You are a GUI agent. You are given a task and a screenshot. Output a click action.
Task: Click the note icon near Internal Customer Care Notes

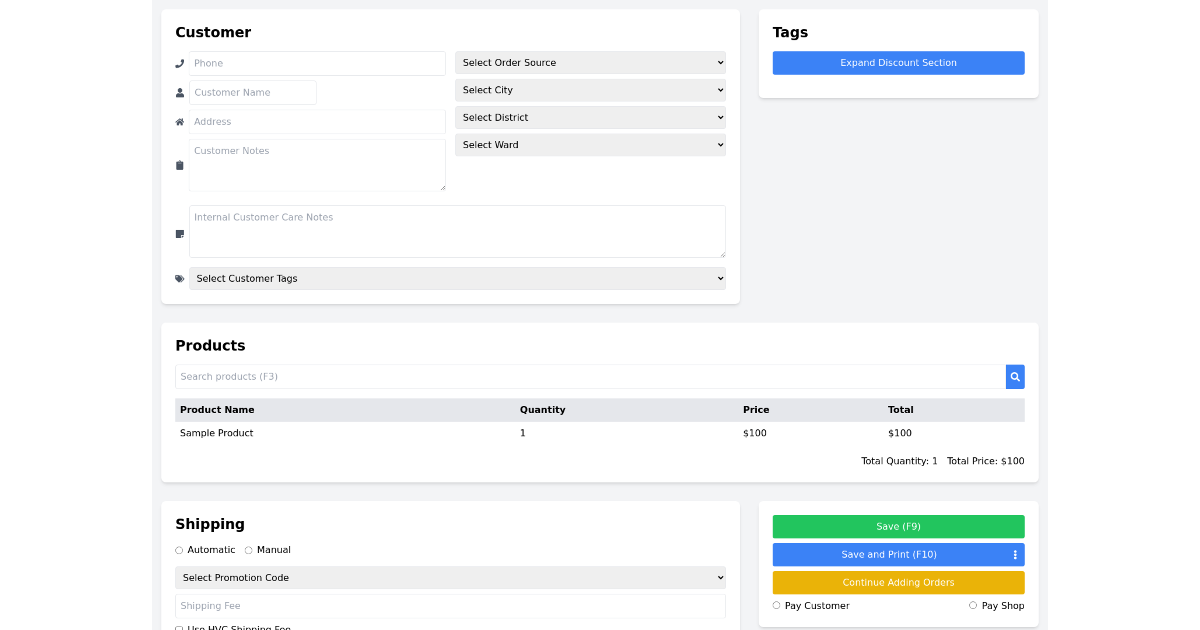tap(179, 233)
